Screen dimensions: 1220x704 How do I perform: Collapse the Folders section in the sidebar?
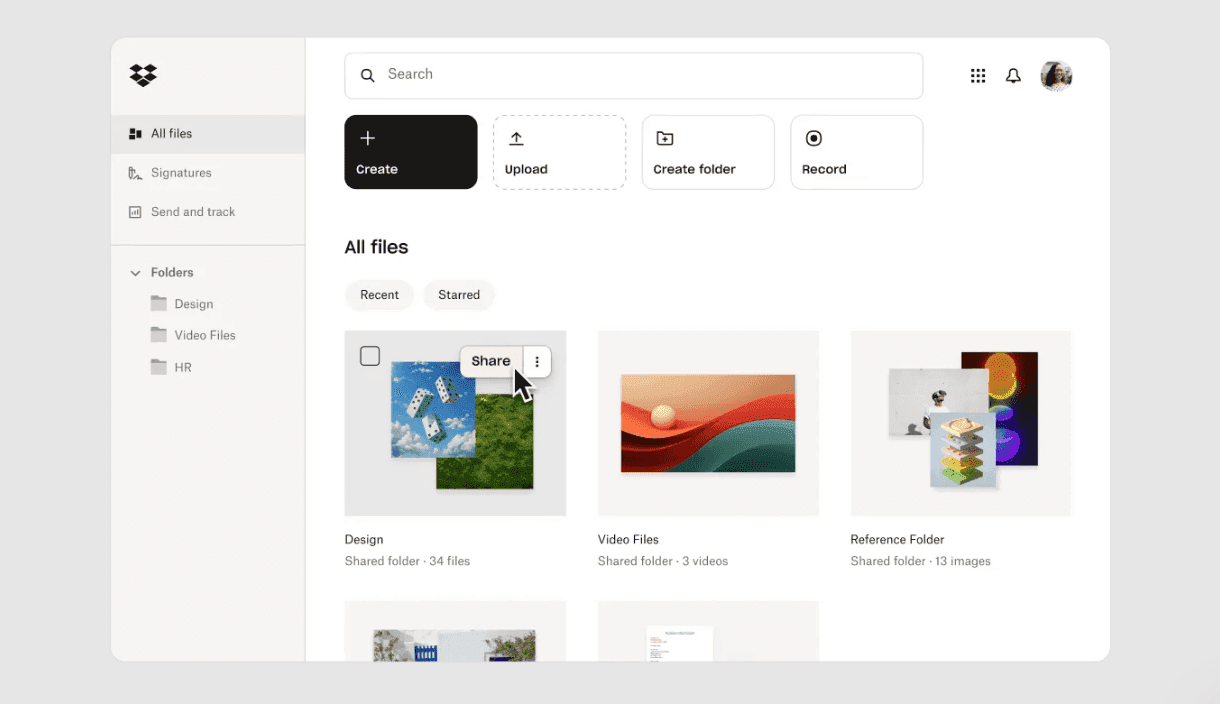tap(135, 272)
